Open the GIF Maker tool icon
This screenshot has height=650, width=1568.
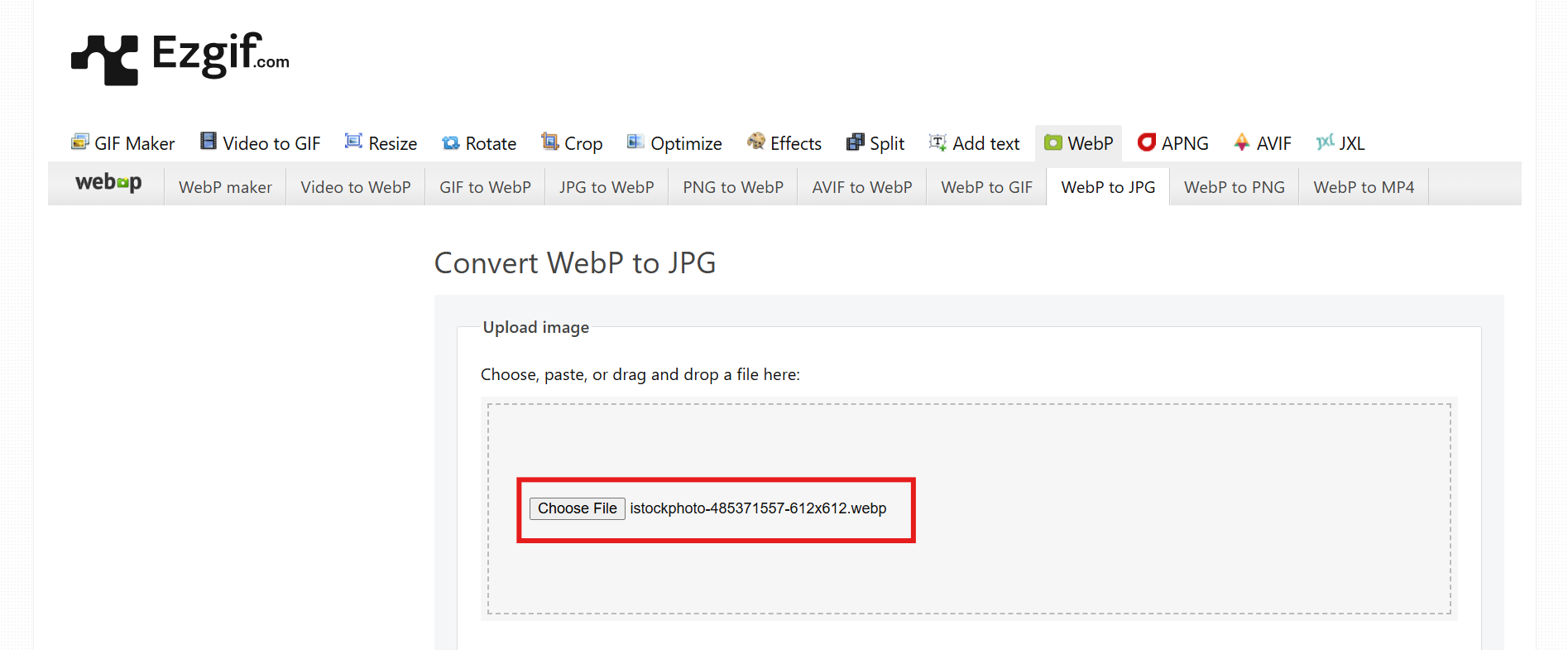click(80, 142)
